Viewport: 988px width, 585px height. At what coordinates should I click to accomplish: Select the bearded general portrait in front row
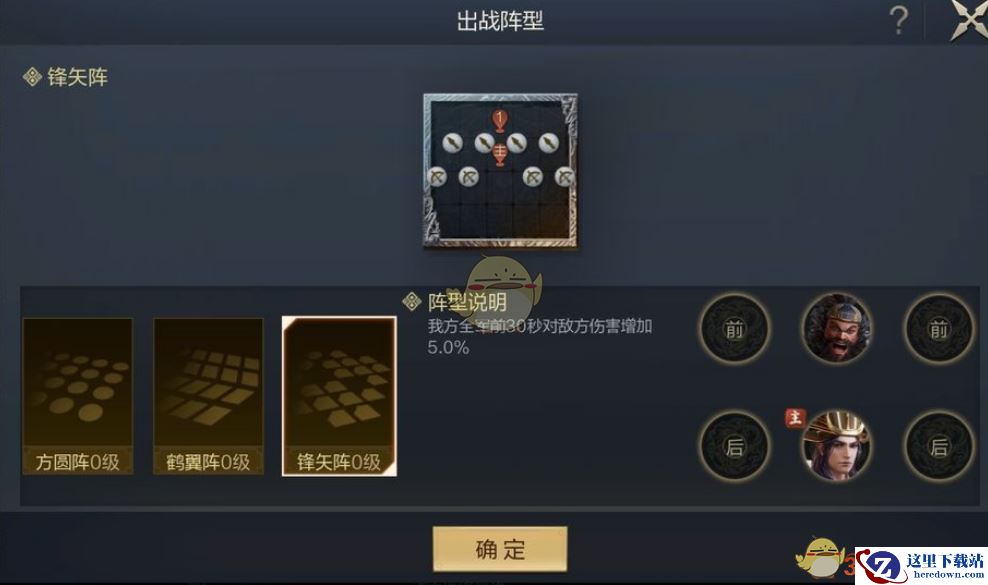(836, 328)
